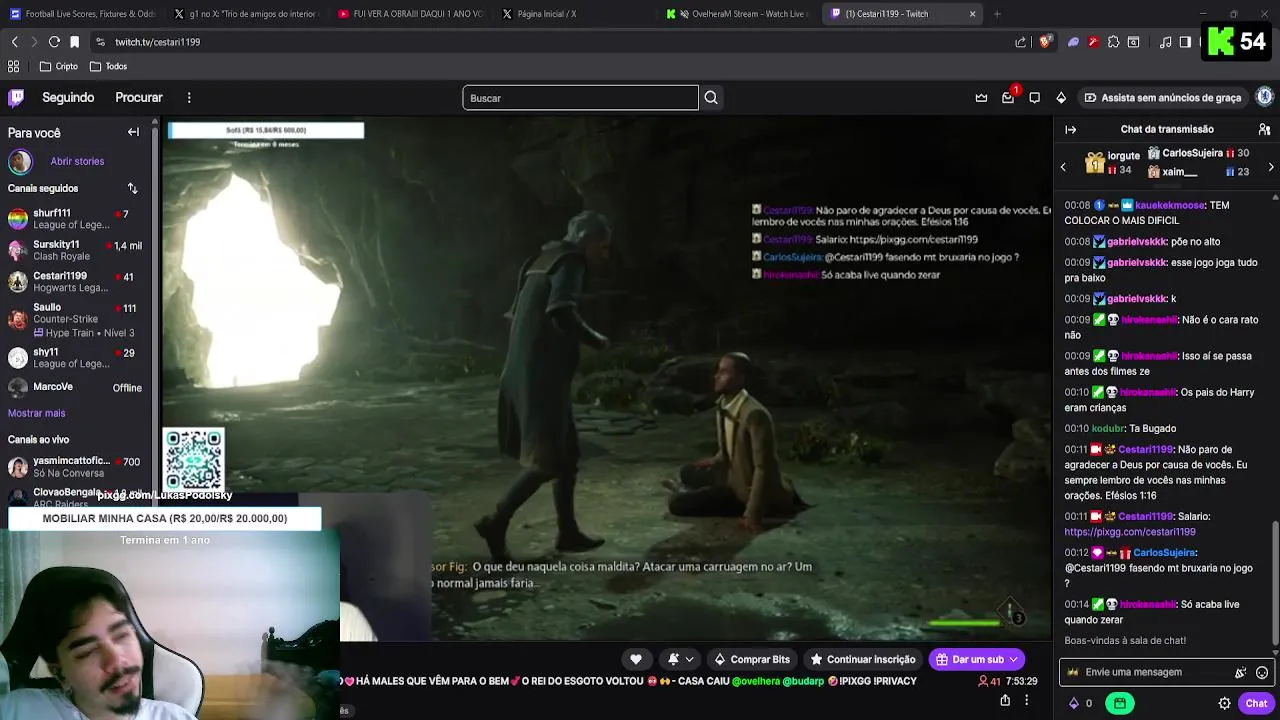This screenshot has width=1280, height=720.
Task: Open the browser extensions puzzle icon
Action: click(1114, 42)
